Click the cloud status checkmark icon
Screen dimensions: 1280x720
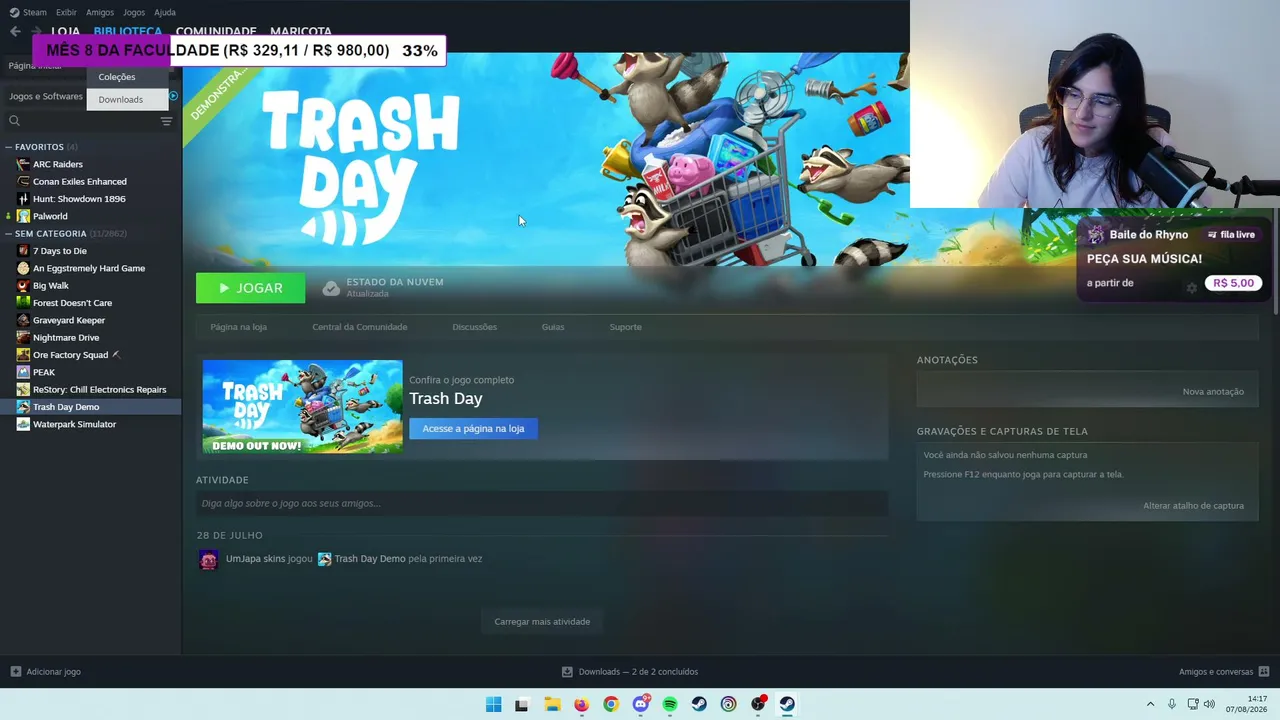click(x=331, y=288)
